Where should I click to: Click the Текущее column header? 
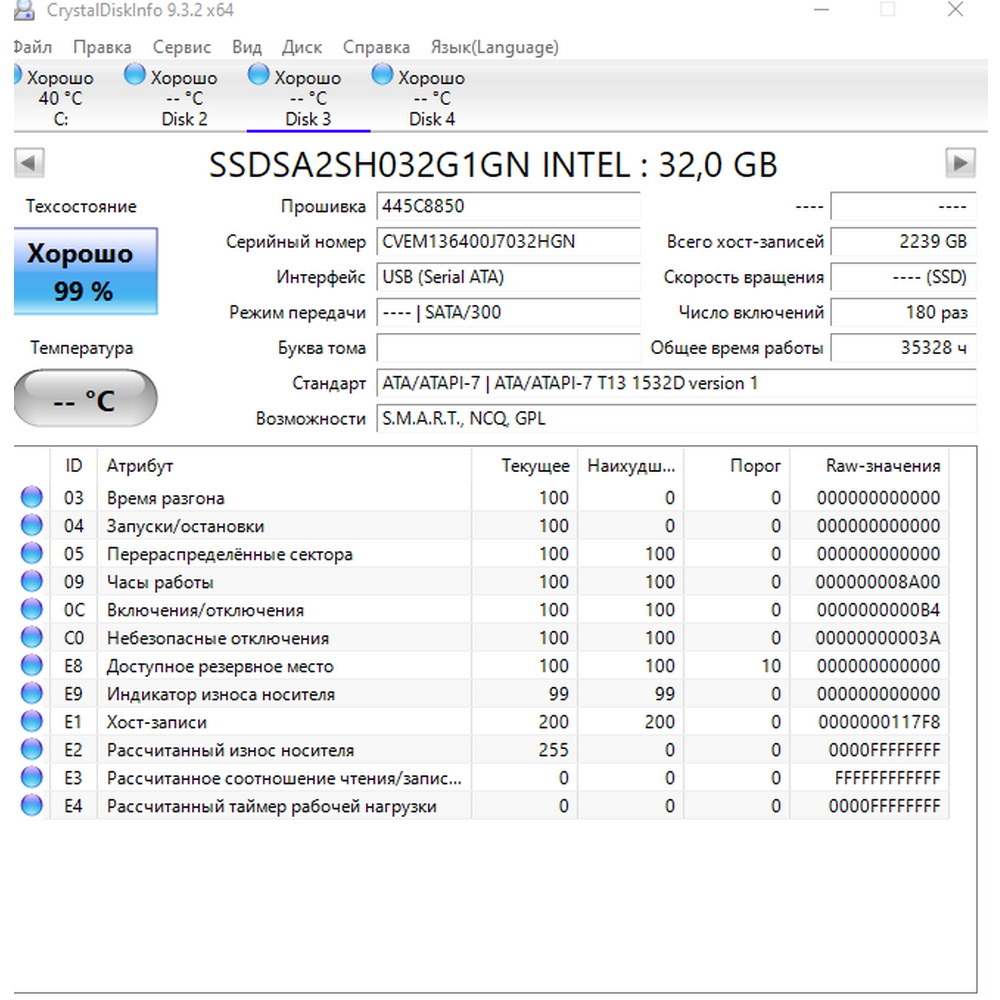coord(525,466)
